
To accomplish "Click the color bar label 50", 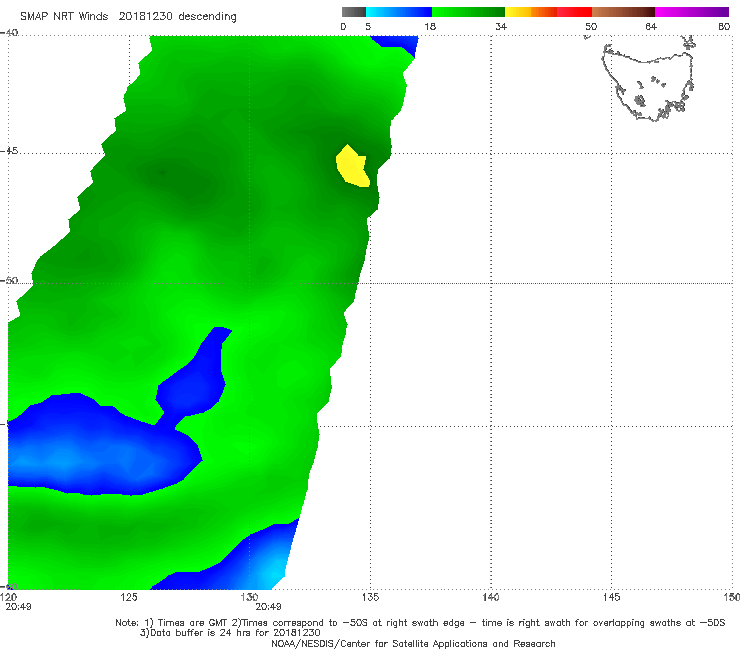I will (x=591, y=27).
